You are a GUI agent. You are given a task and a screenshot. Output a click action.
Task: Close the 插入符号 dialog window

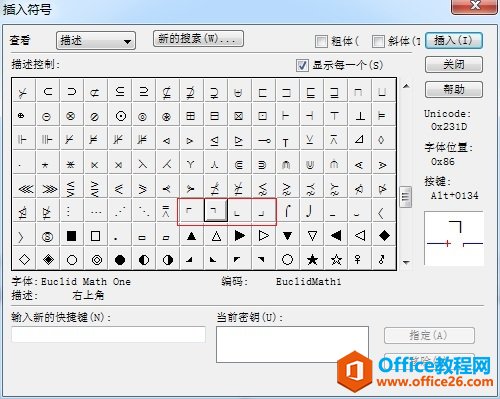point(475,6)
